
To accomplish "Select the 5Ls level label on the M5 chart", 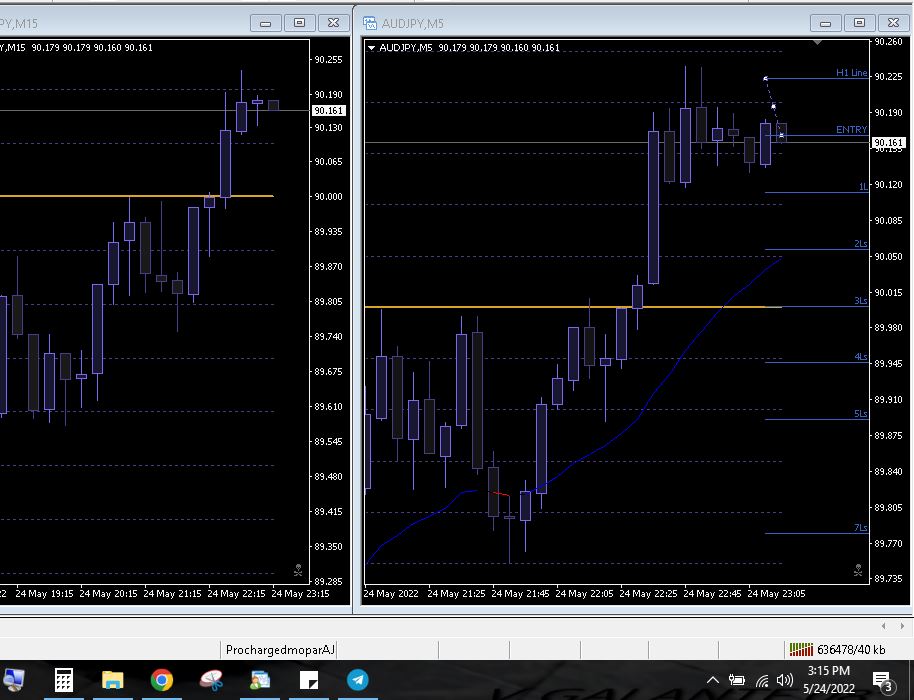I will pos(861,414).
